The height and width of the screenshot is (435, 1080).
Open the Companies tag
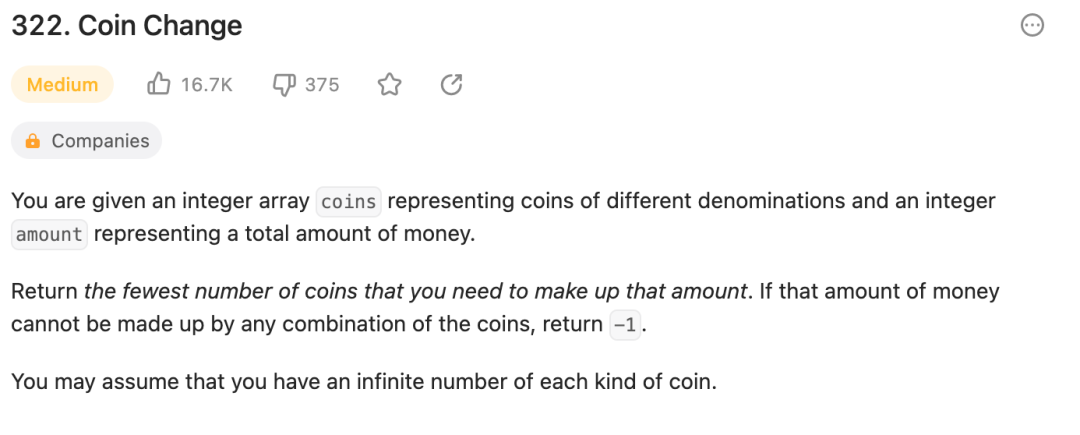86,140
